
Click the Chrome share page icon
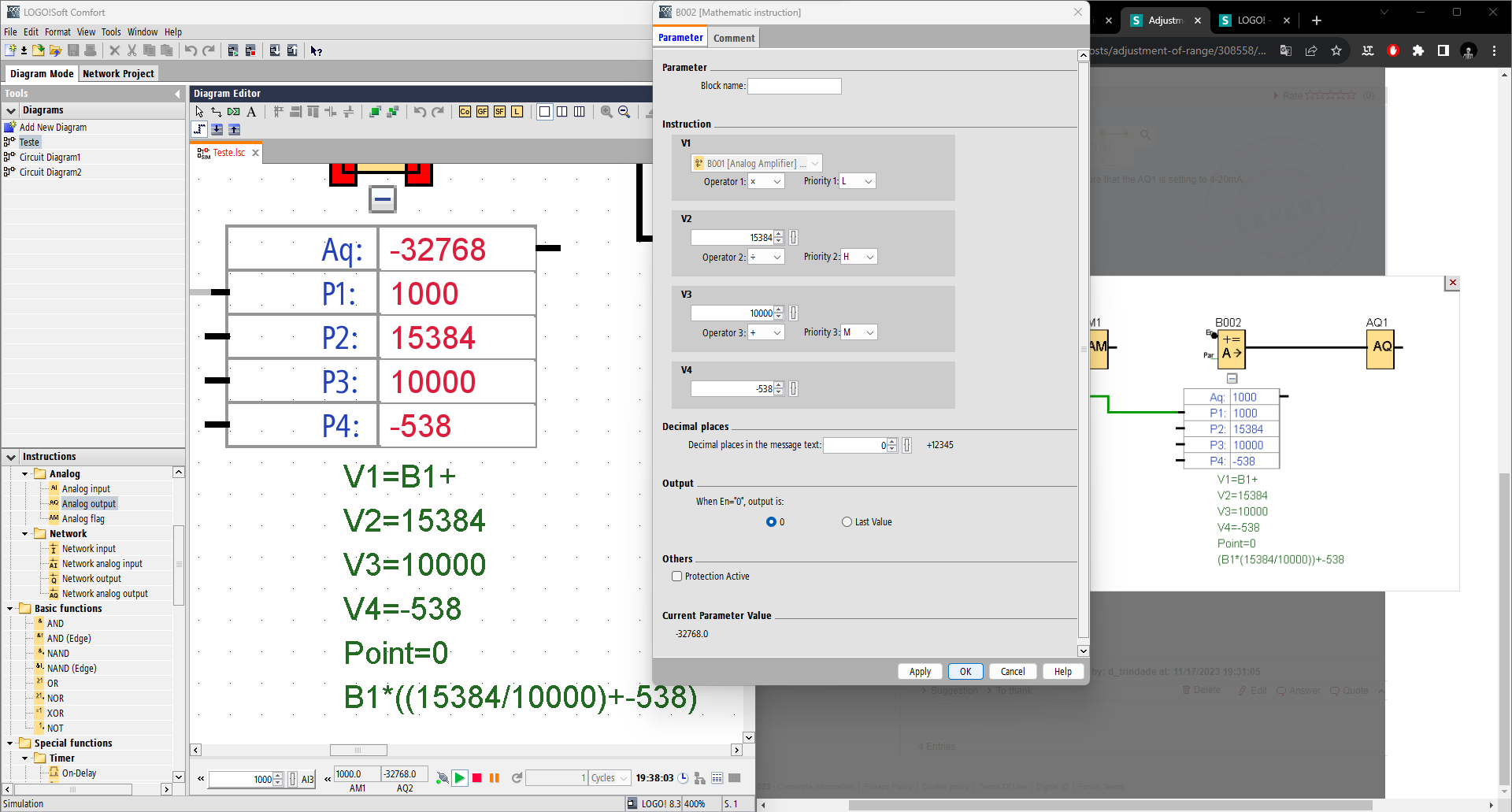tap(1311, 50)
